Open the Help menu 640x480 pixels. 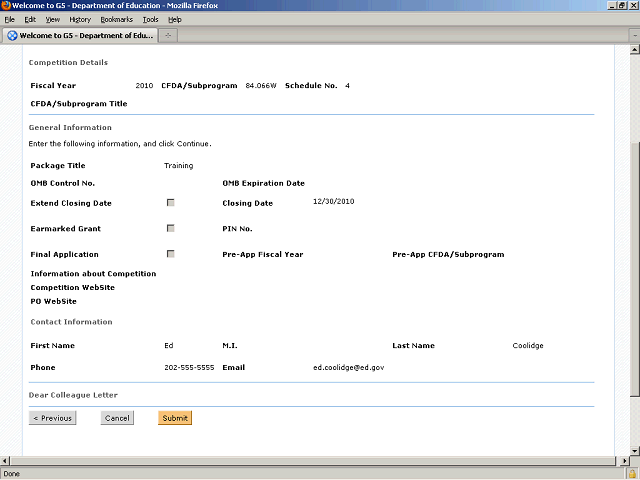175,20
